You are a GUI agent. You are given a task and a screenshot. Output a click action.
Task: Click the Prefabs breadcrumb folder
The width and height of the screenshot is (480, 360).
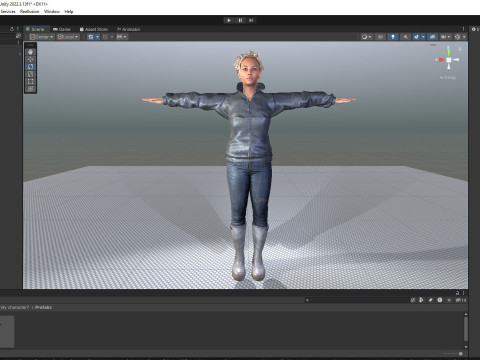pyautogui.click(x=43, y=307)
